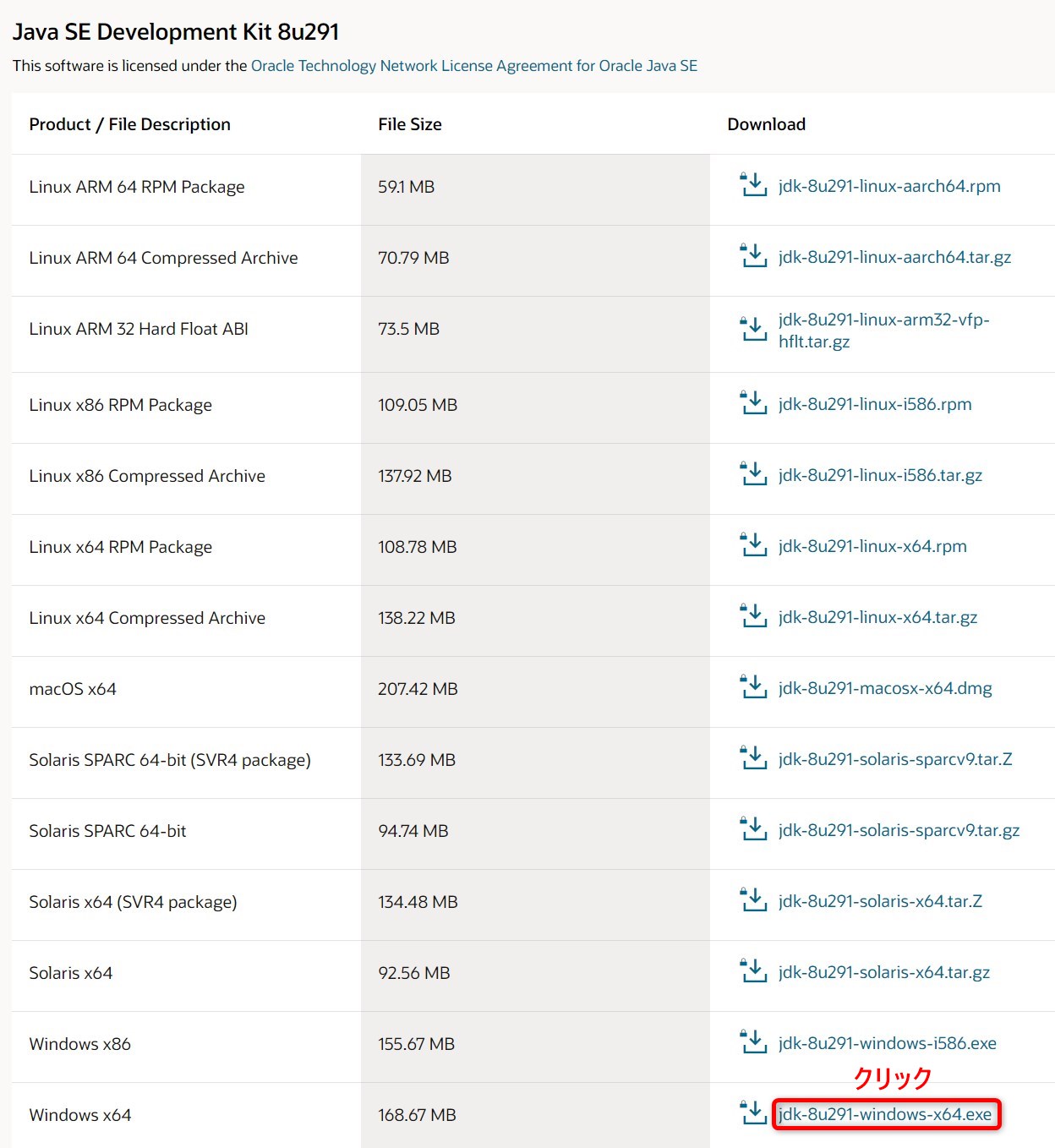Download jdk-8u291-linux-x64.tar.gz

point(877,617)
